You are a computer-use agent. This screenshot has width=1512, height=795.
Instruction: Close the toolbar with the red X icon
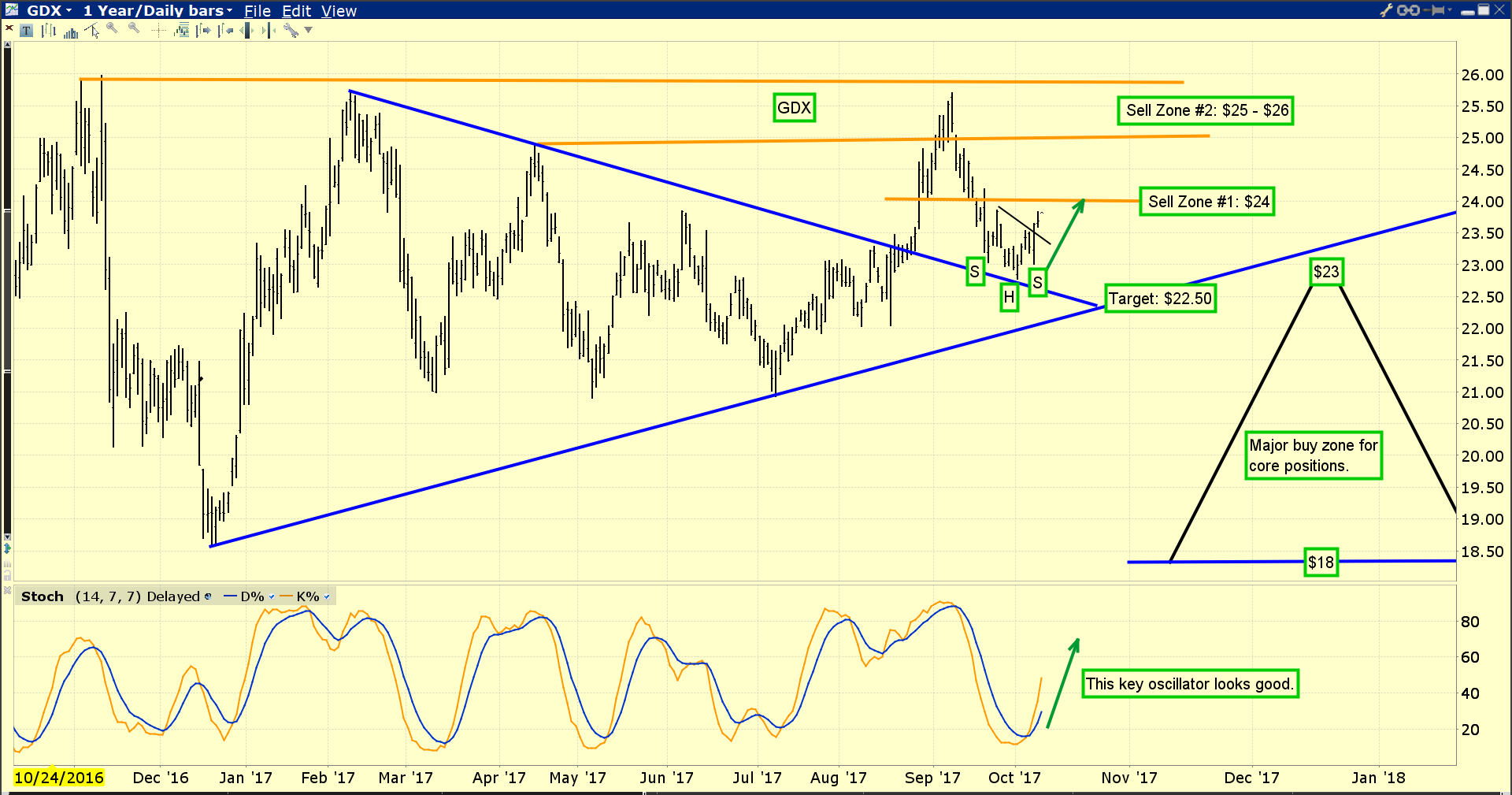9,28
